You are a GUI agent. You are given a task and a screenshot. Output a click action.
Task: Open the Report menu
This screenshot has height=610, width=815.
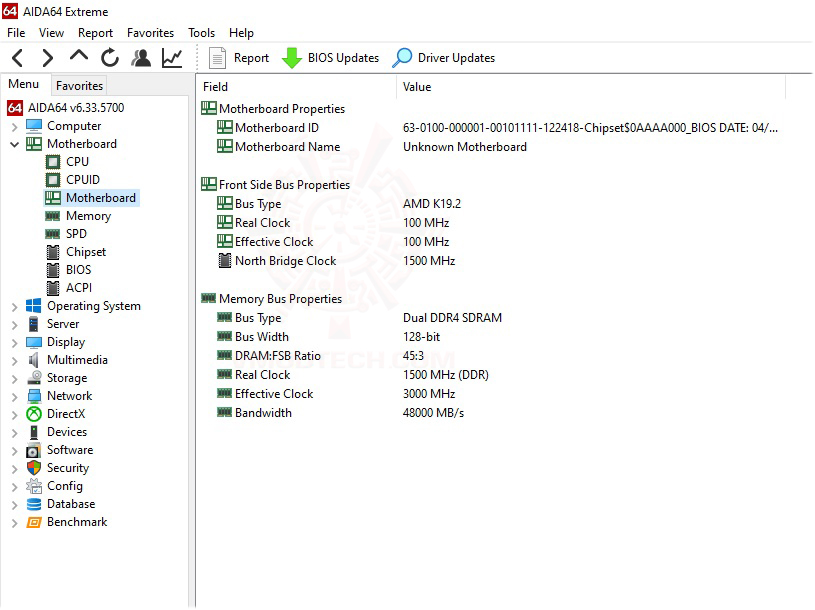pyautogui.click(x=95, y=33)
